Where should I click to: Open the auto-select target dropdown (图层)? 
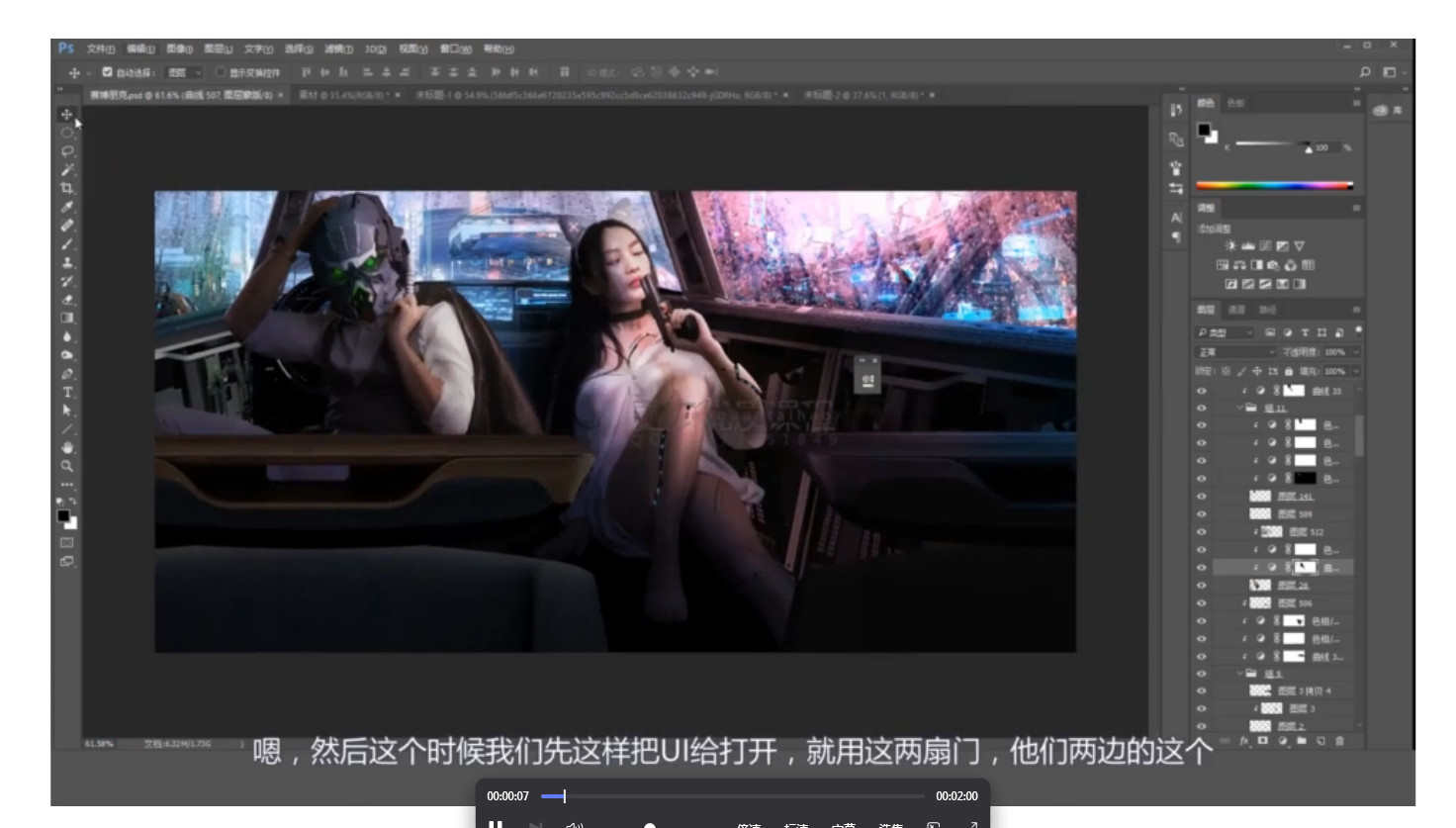point(183,72)
